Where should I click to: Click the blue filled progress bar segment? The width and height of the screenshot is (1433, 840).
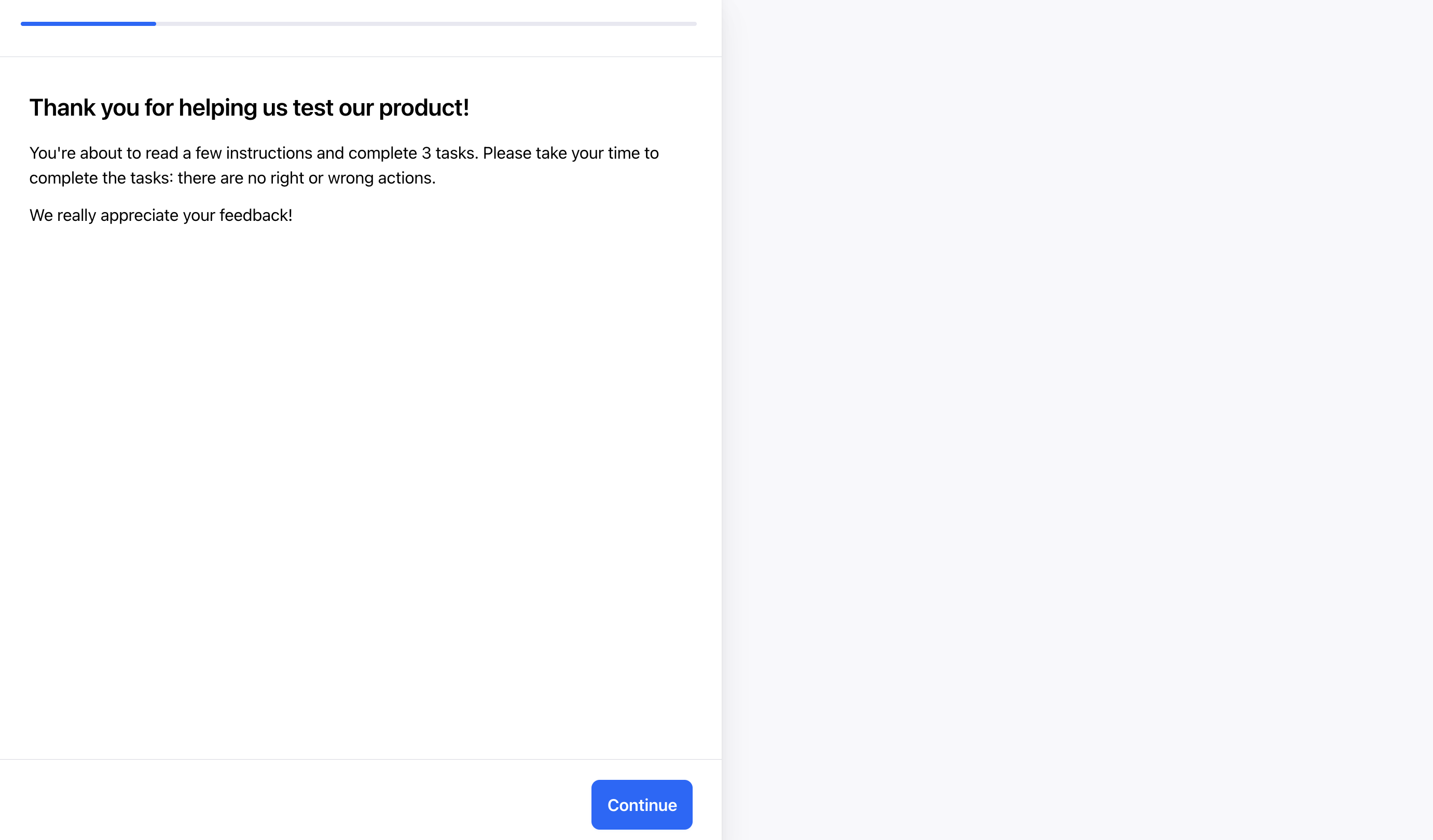pyautogui.click(x=88, y=24)
